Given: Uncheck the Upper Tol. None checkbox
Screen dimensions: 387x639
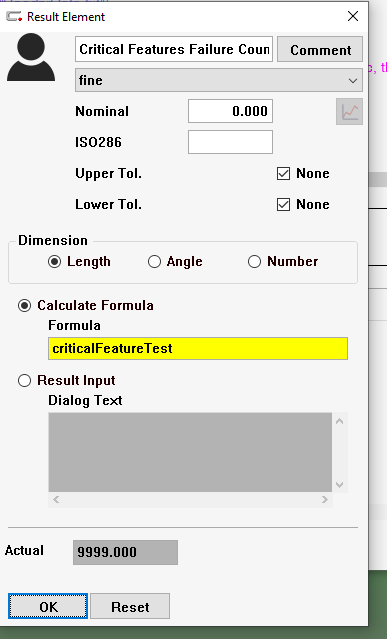Looking at the screenshot, I should click(x=283, y=174).
